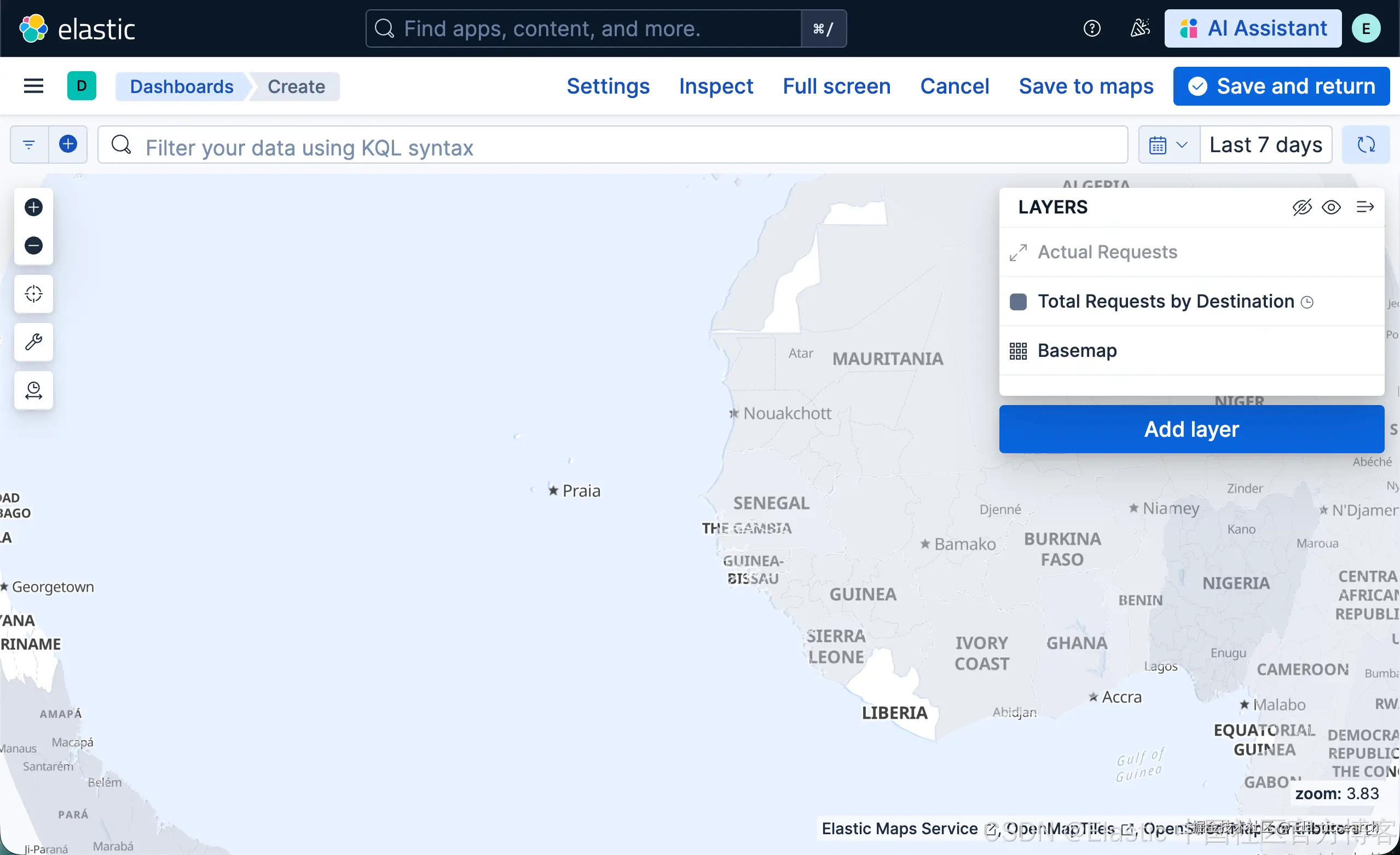
Task: Click the map zoom out button
Action: tap(33, 245)
